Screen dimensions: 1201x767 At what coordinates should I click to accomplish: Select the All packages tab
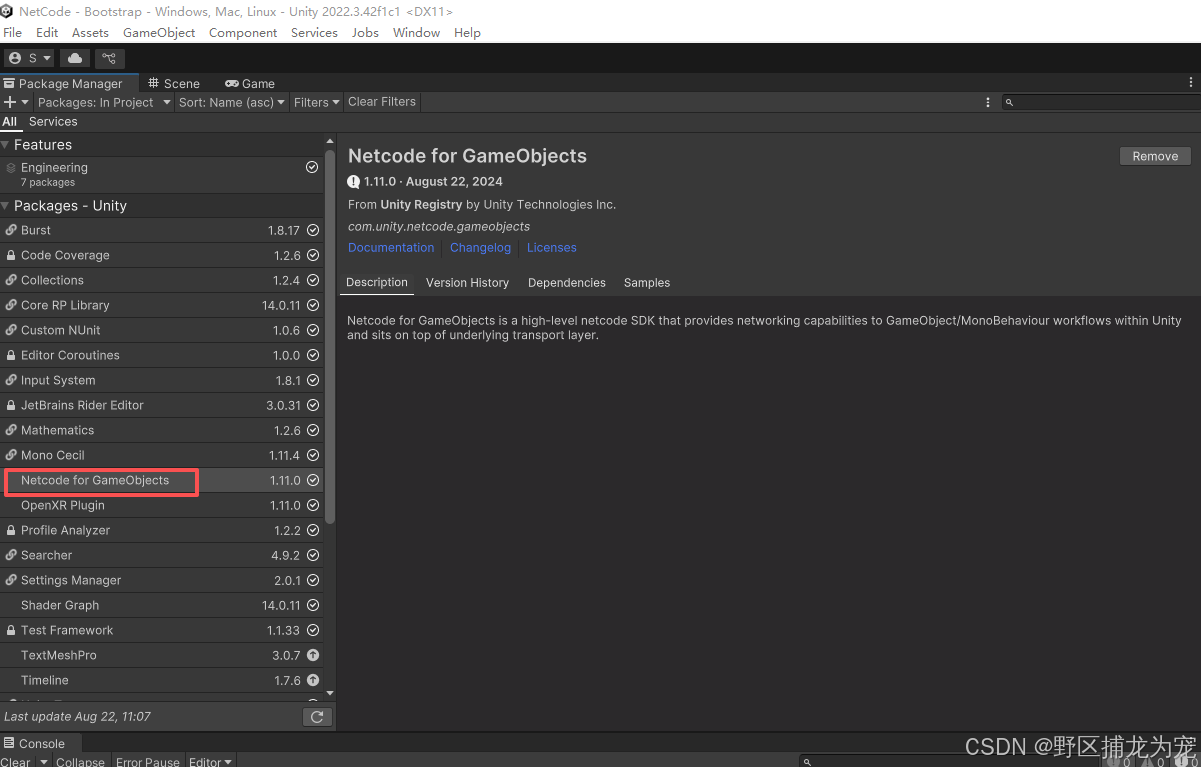point(10,122)
